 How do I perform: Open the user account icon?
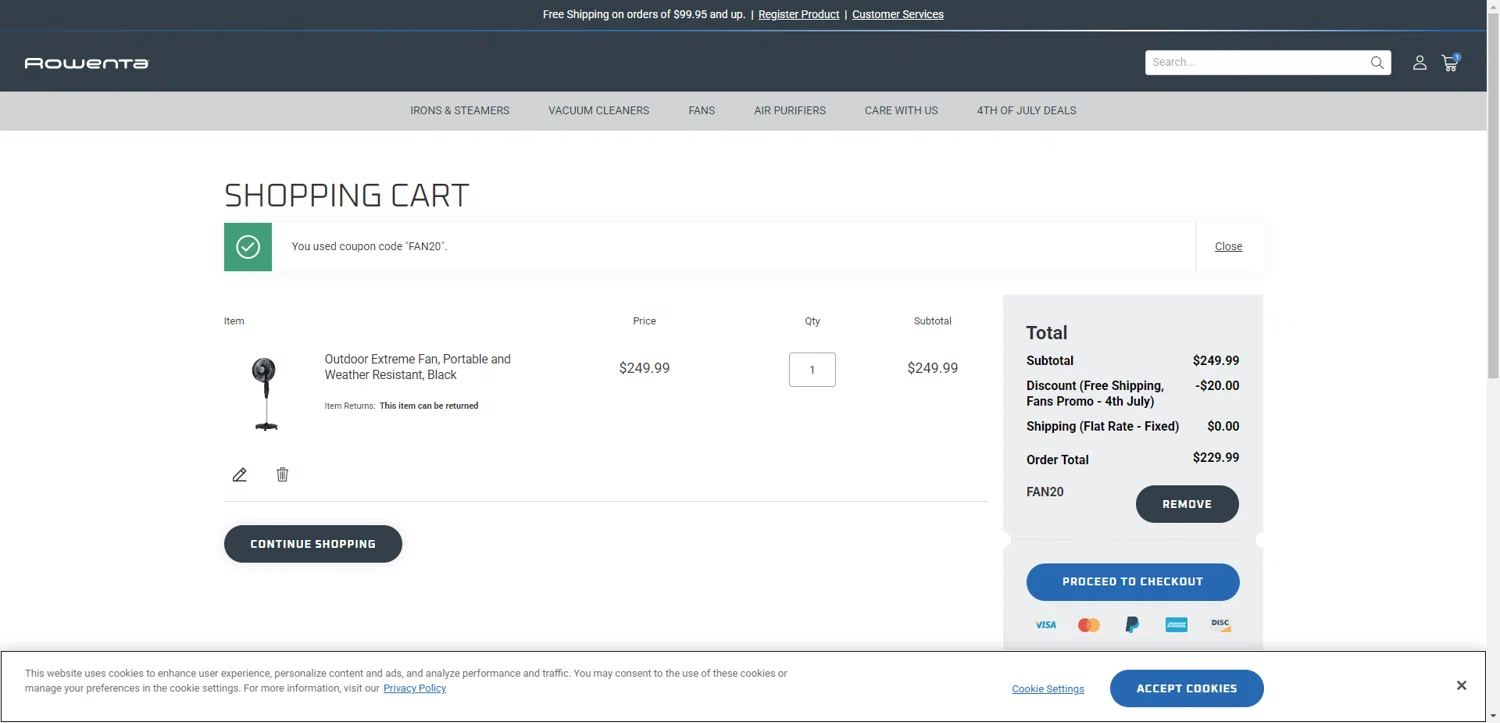1419,63
